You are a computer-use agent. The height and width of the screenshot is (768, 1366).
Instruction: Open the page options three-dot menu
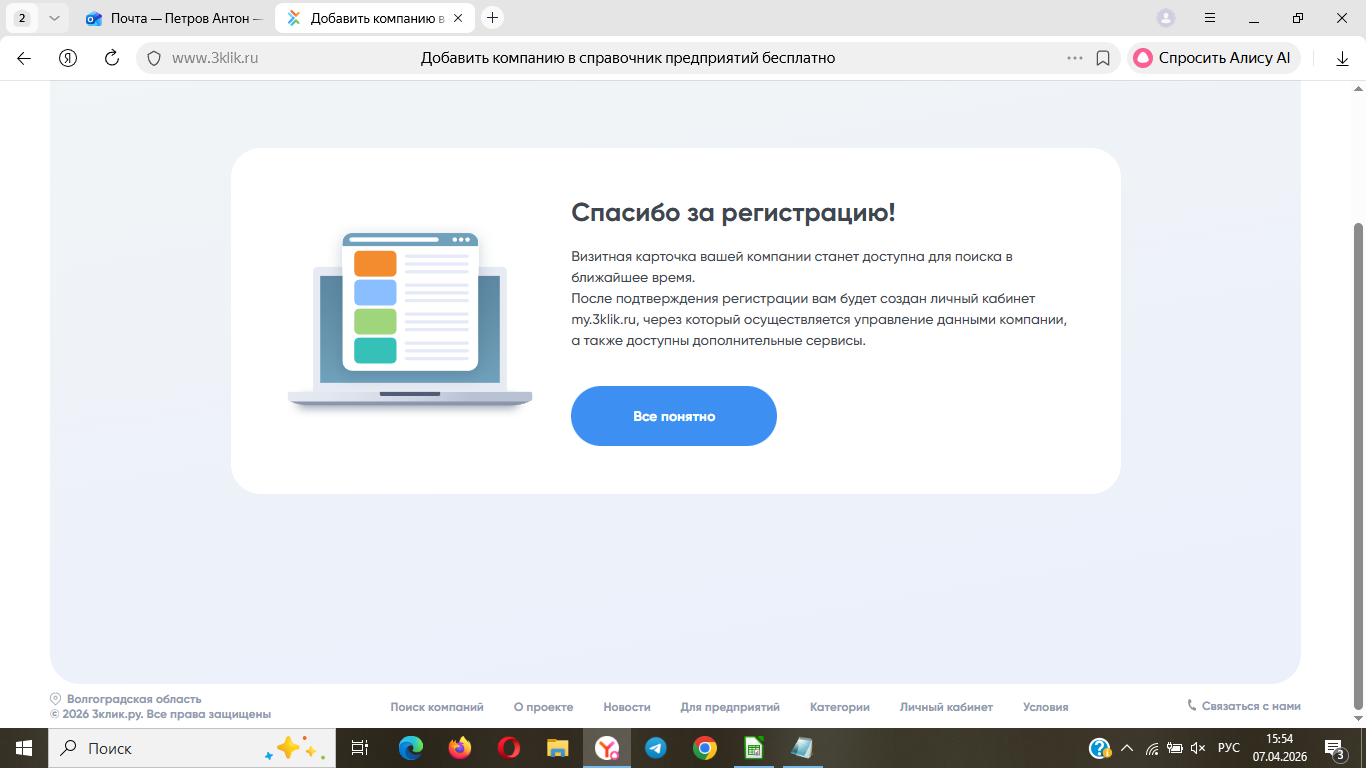point(1075,58)
